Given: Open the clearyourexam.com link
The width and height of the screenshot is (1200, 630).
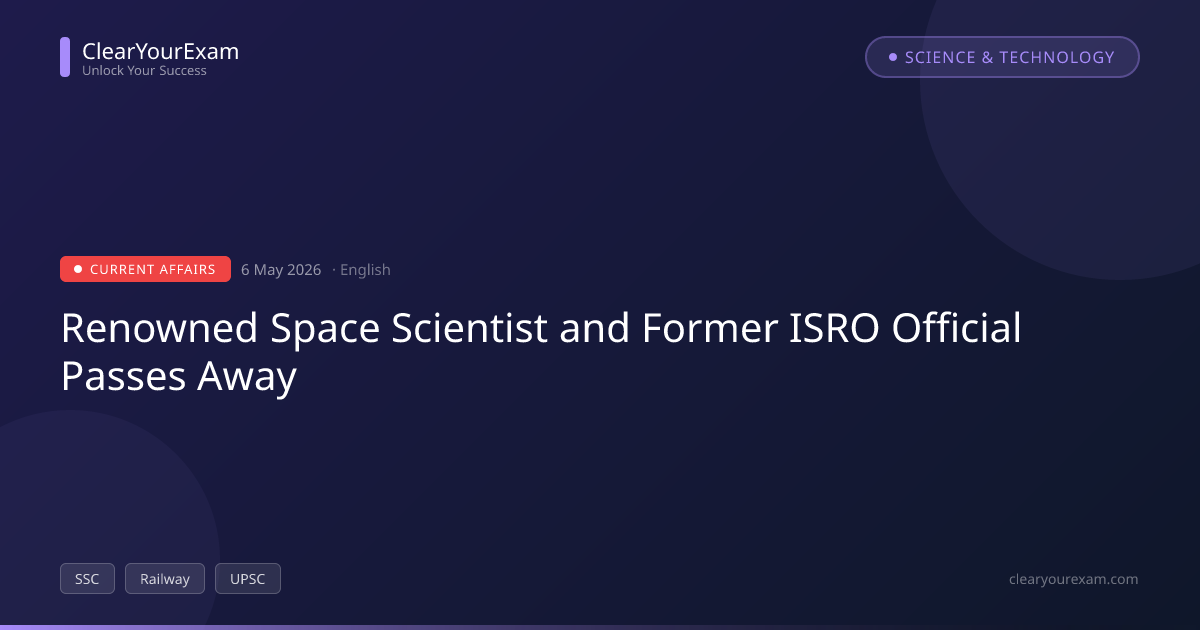Looking at the screenshot, I should click(1074, 579).
